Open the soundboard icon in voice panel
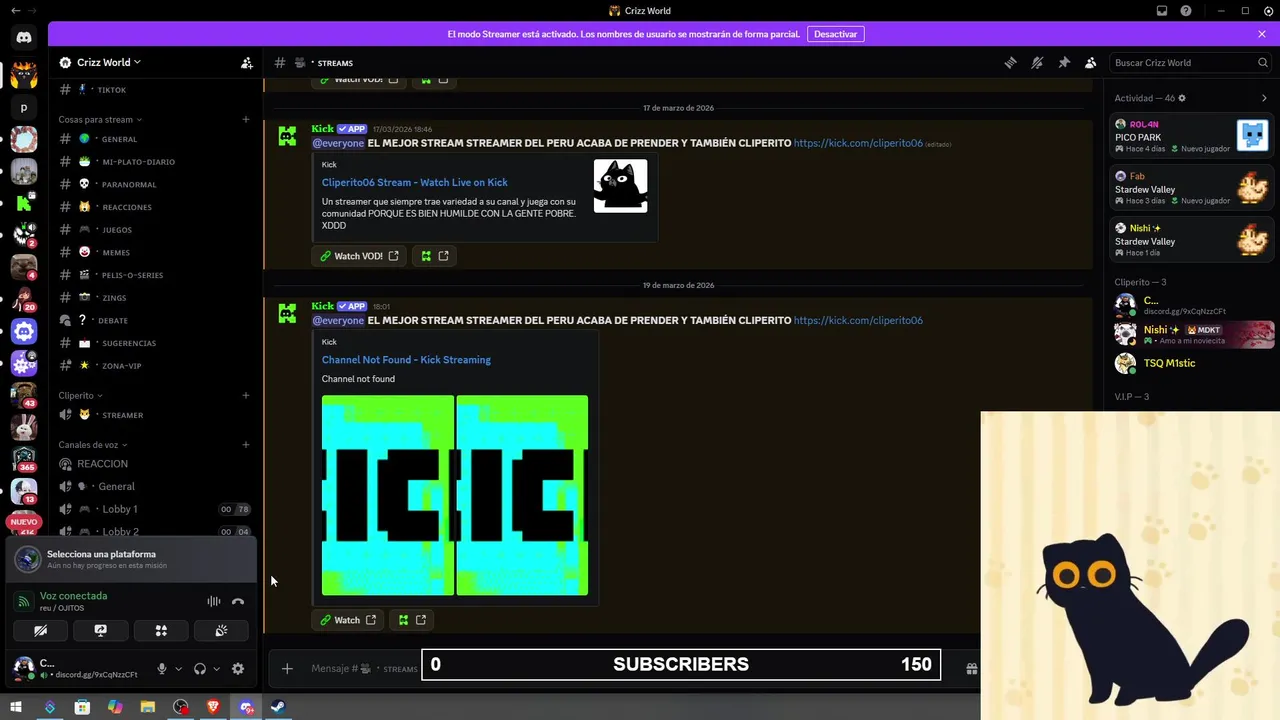Image resolution: width=1280 pixels, height=720 pixels. click(x=221, y=631)
